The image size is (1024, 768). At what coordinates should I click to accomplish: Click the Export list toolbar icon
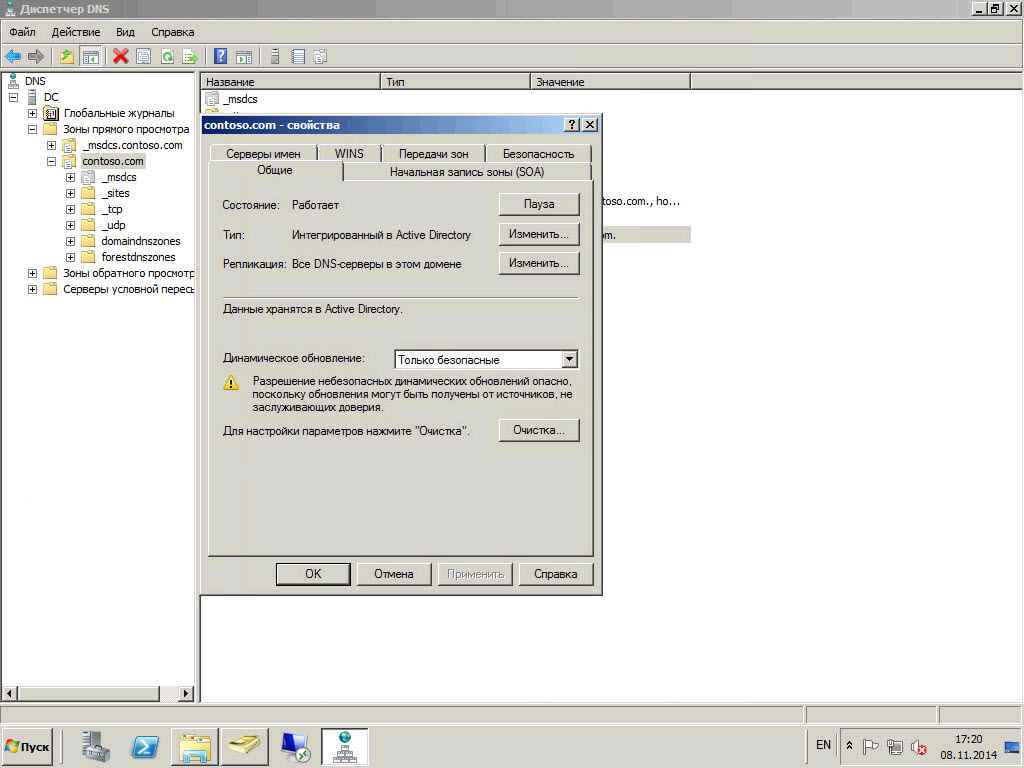(x=190, y=57)
